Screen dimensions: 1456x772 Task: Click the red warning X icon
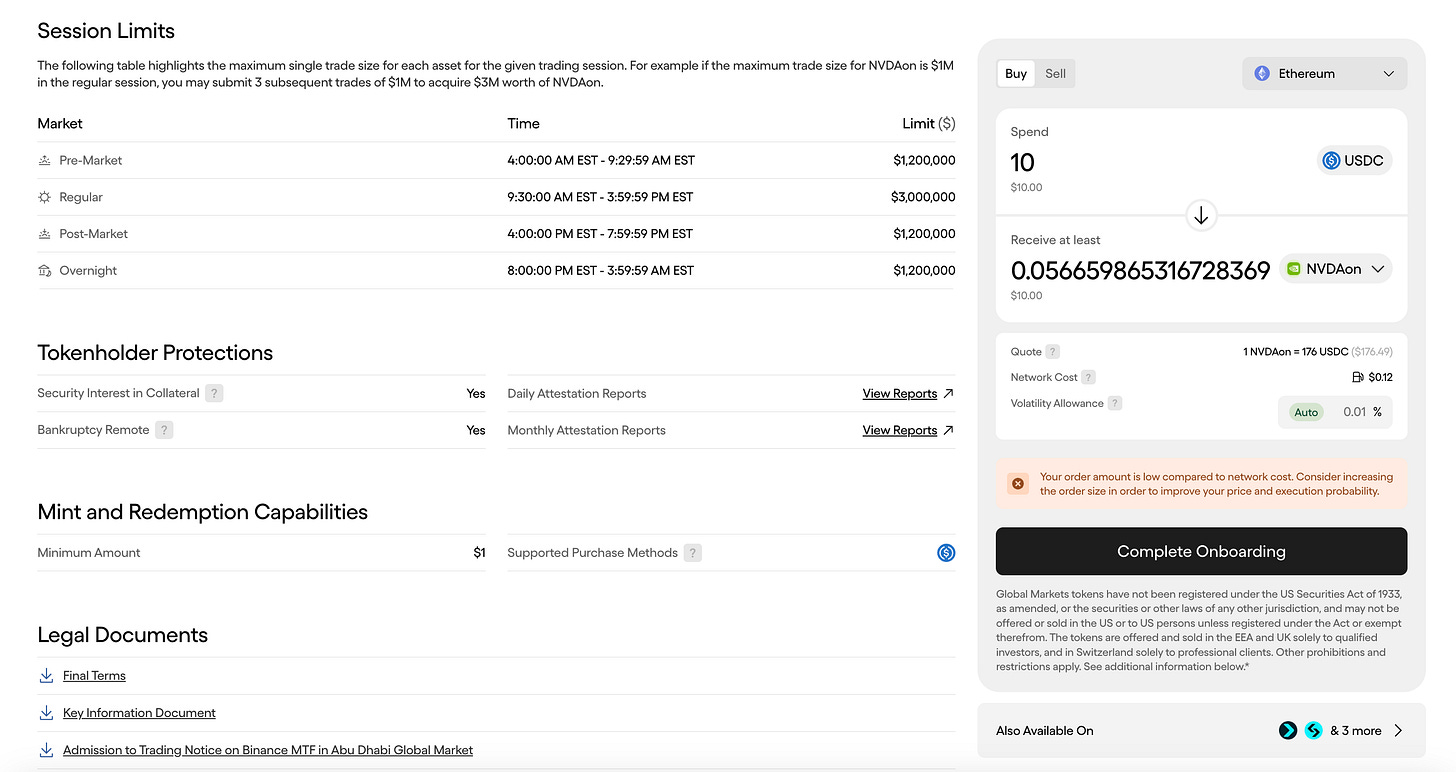[1018, 484]
